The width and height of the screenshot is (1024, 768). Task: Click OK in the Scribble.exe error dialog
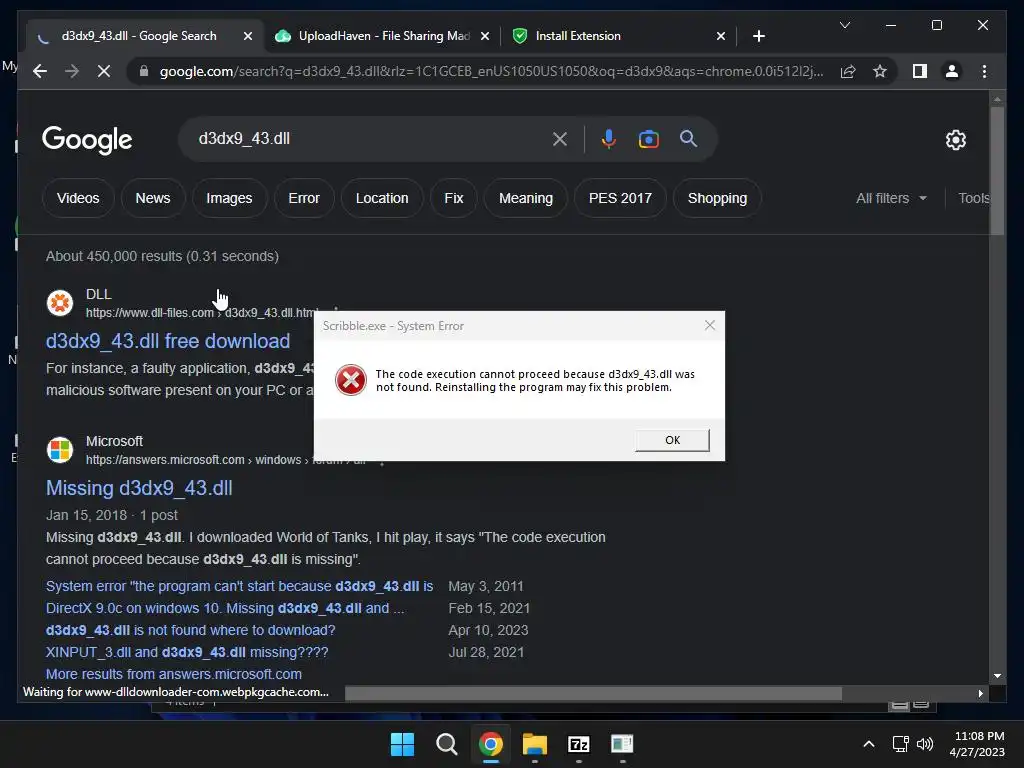point(672,440)
